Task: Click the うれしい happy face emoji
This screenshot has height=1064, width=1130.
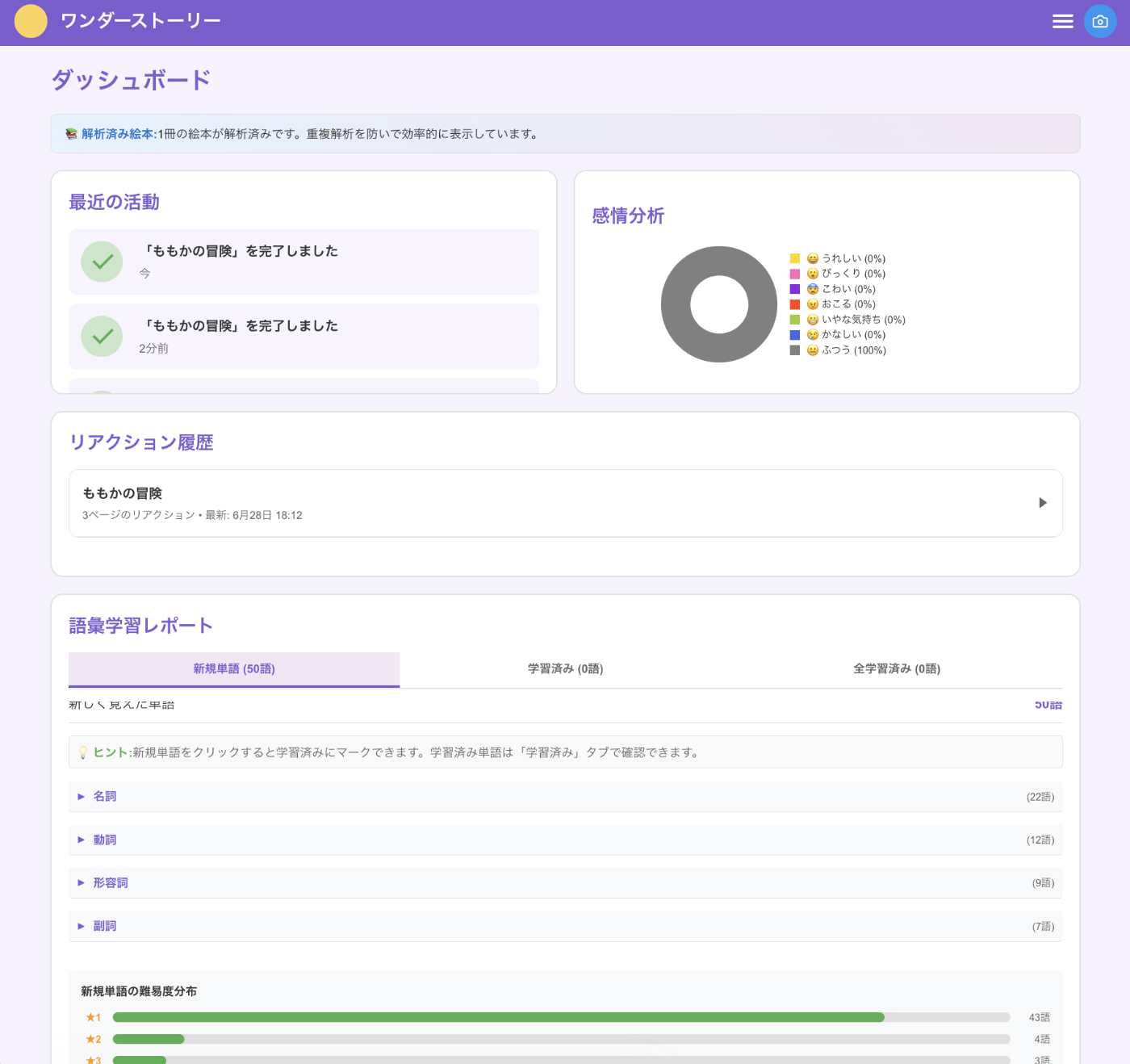Action: [813, 258]
